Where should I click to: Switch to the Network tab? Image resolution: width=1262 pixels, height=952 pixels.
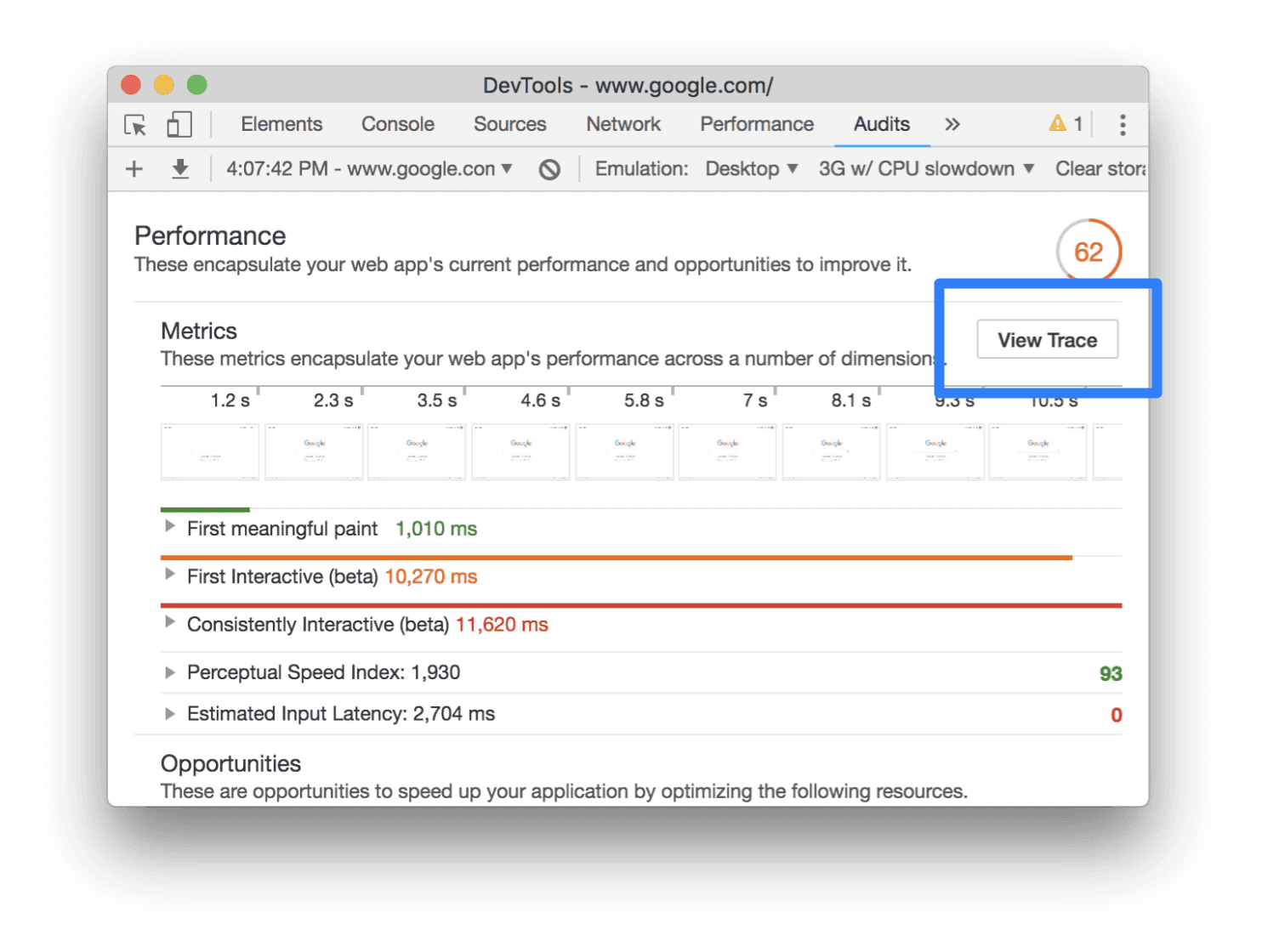[x=622, y=125]
